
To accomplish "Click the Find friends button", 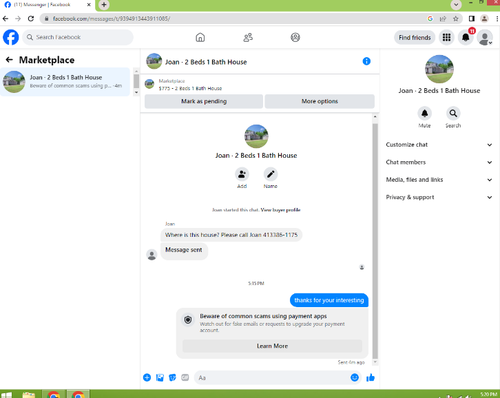I will tap(415, 37).
